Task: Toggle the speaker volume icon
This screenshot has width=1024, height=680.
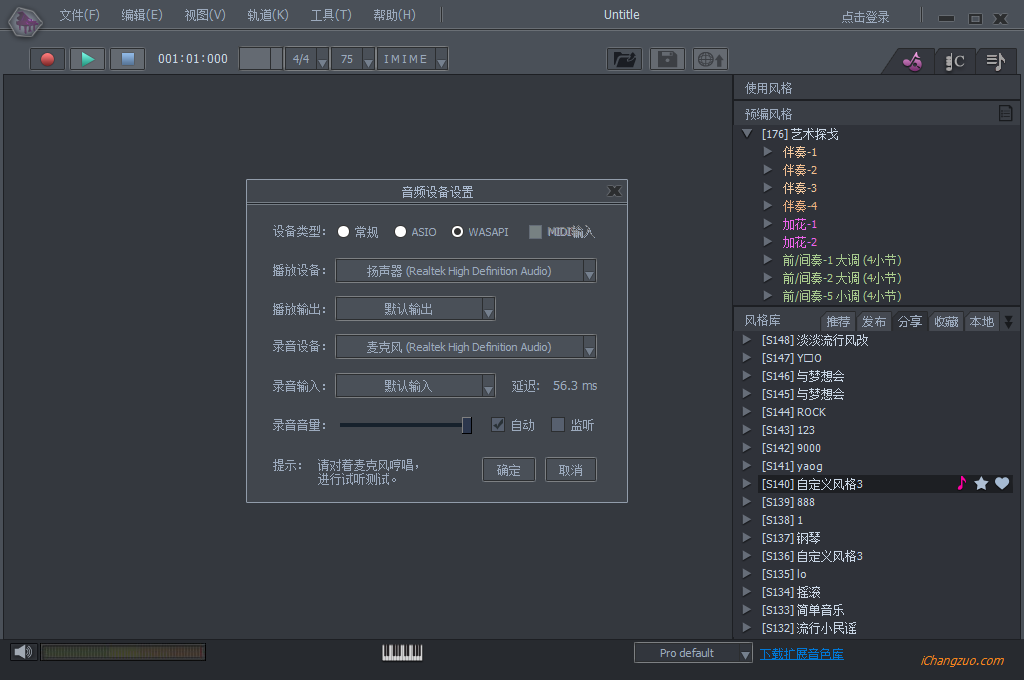Action: 23,652
